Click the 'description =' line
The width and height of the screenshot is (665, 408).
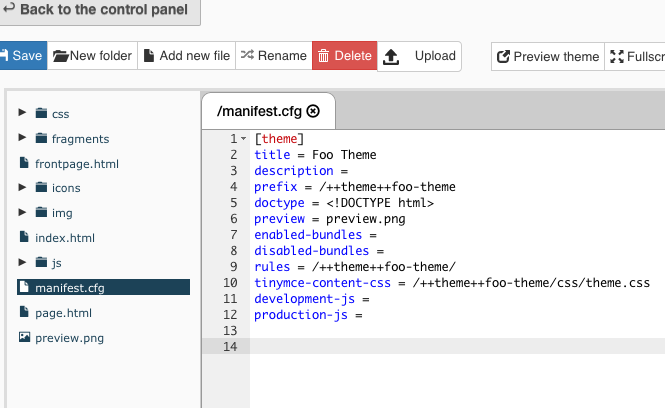301,171
